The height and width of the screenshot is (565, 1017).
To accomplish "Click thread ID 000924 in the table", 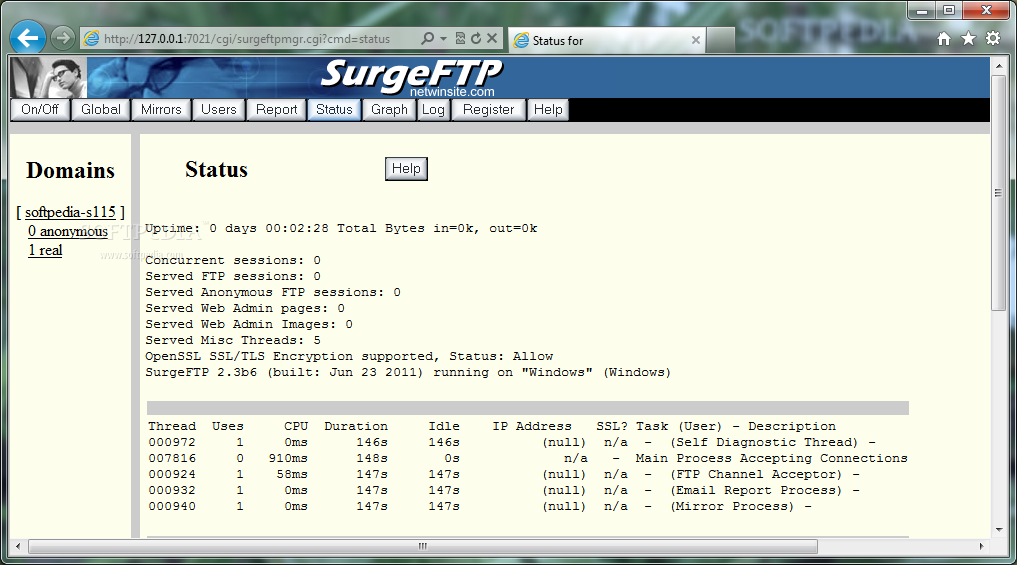I will coord(172,474).
